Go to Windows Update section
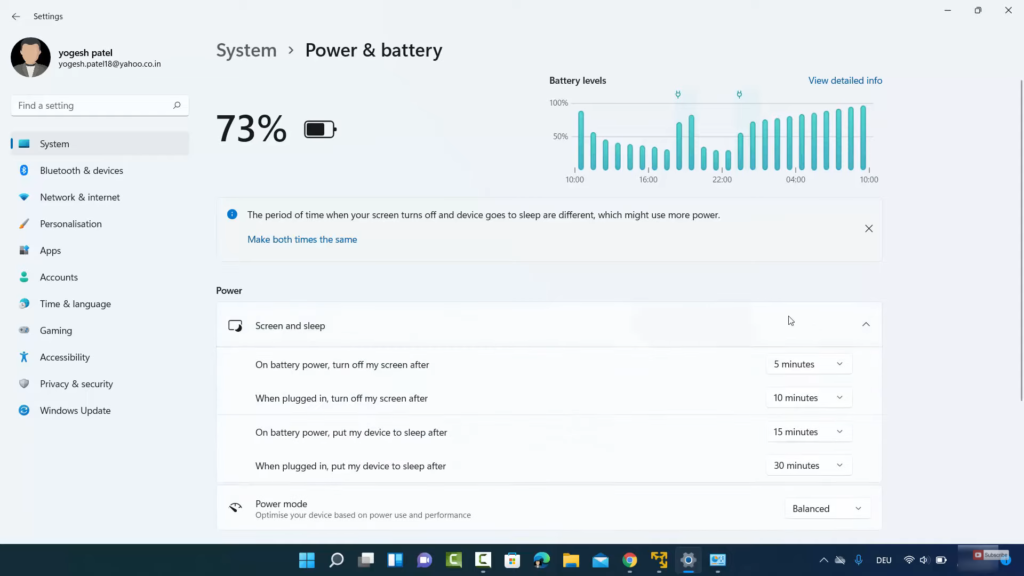 75,411
